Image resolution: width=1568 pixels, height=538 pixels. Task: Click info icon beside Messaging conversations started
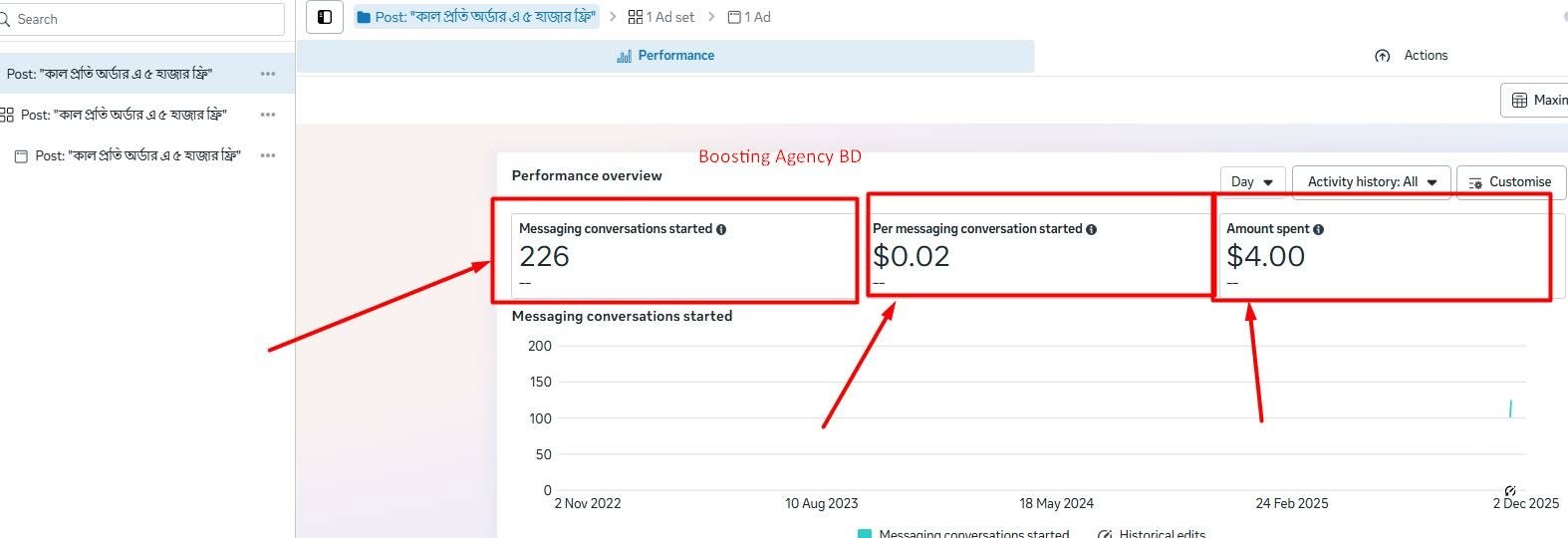pos(721,229)
